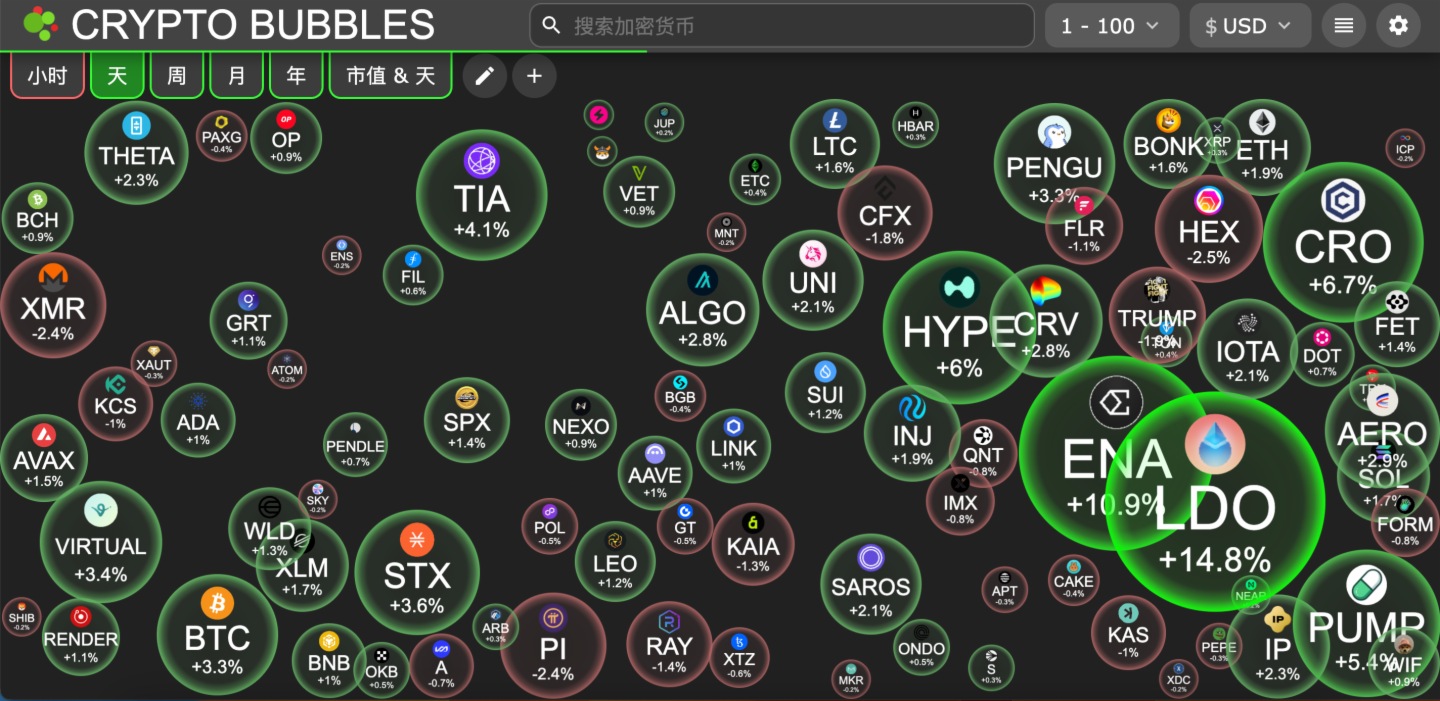Click the CRYPTO BUBBLES title link
Screen dimensions: 1440x701
pos(253,25)
